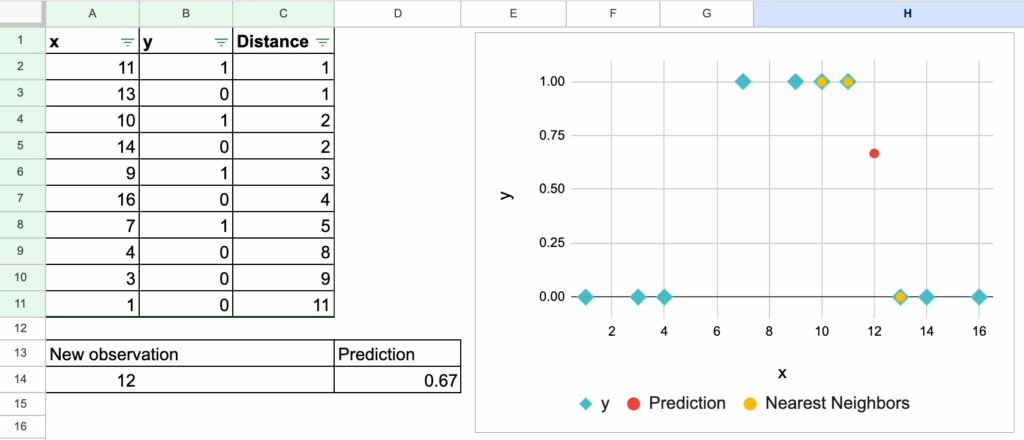Click the diamond data point at x=1
Image resolution: width=1024 pixels, height=440 pixels.
click(x=586, y=297)
